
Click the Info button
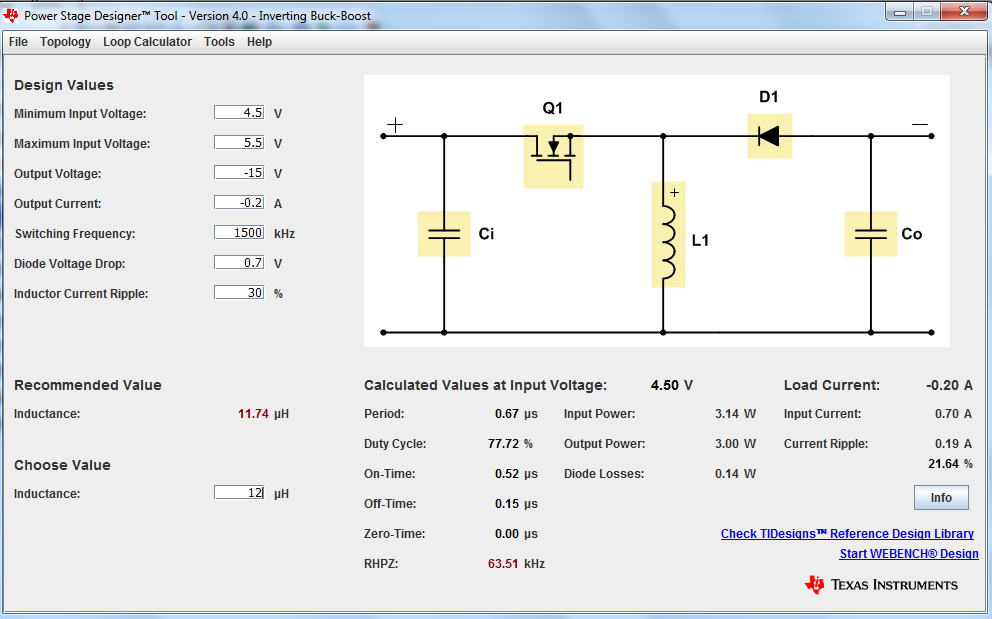(x=941, y=497)
